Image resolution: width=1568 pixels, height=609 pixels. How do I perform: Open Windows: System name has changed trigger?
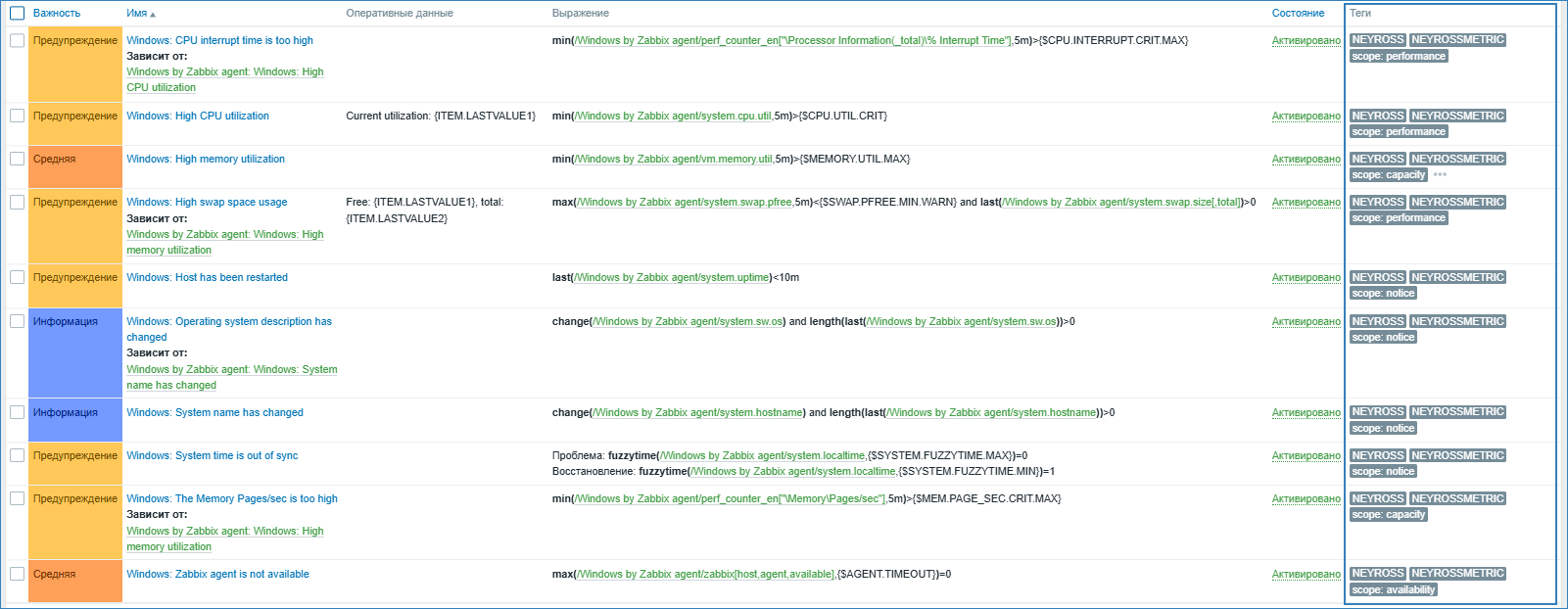pos(214,413)
